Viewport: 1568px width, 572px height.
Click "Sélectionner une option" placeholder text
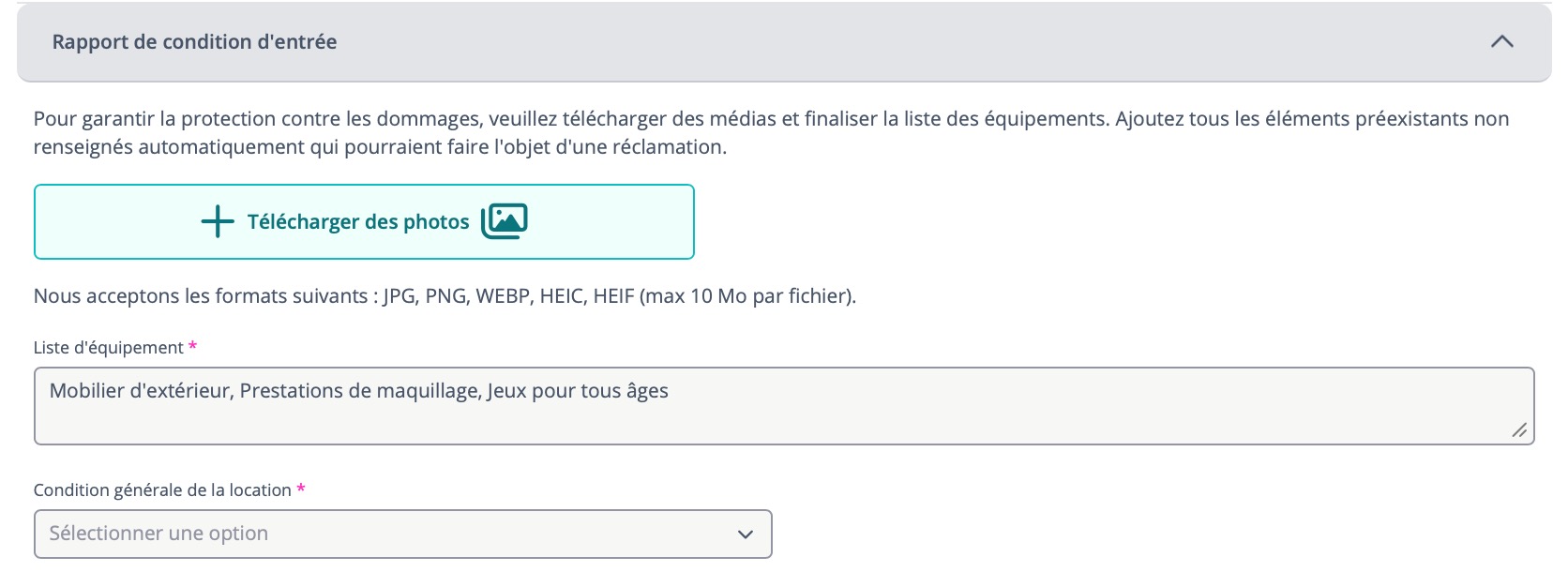pos(158,534)
